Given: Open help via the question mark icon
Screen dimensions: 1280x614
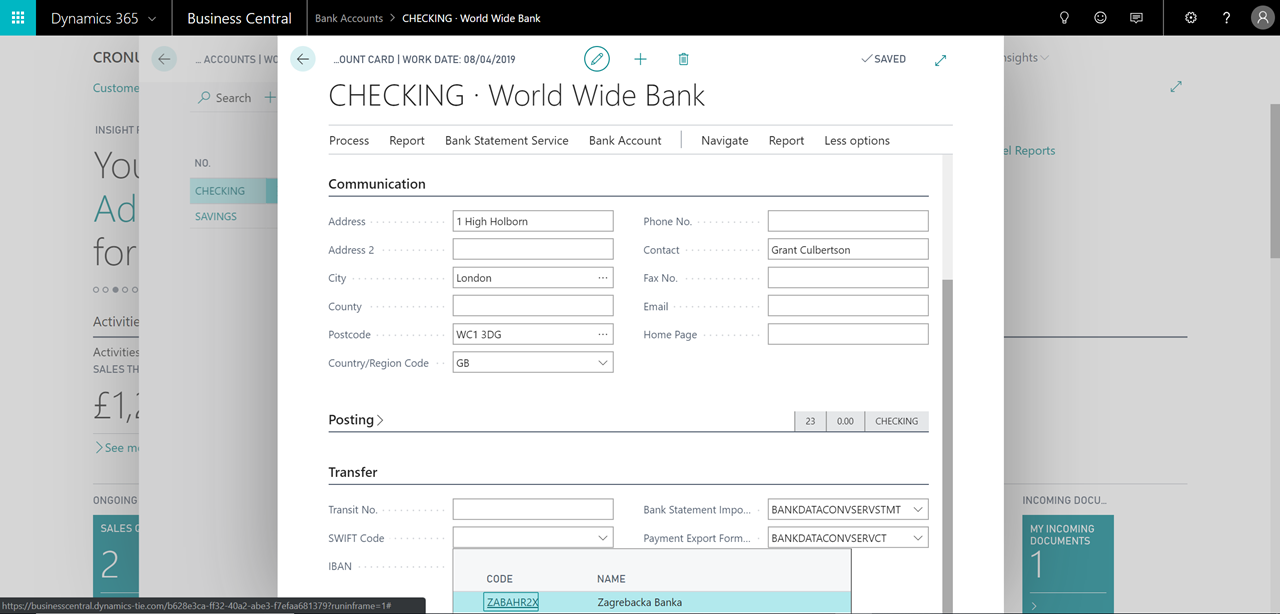Looking at the screenshot, I should (x=1226, y=17).
